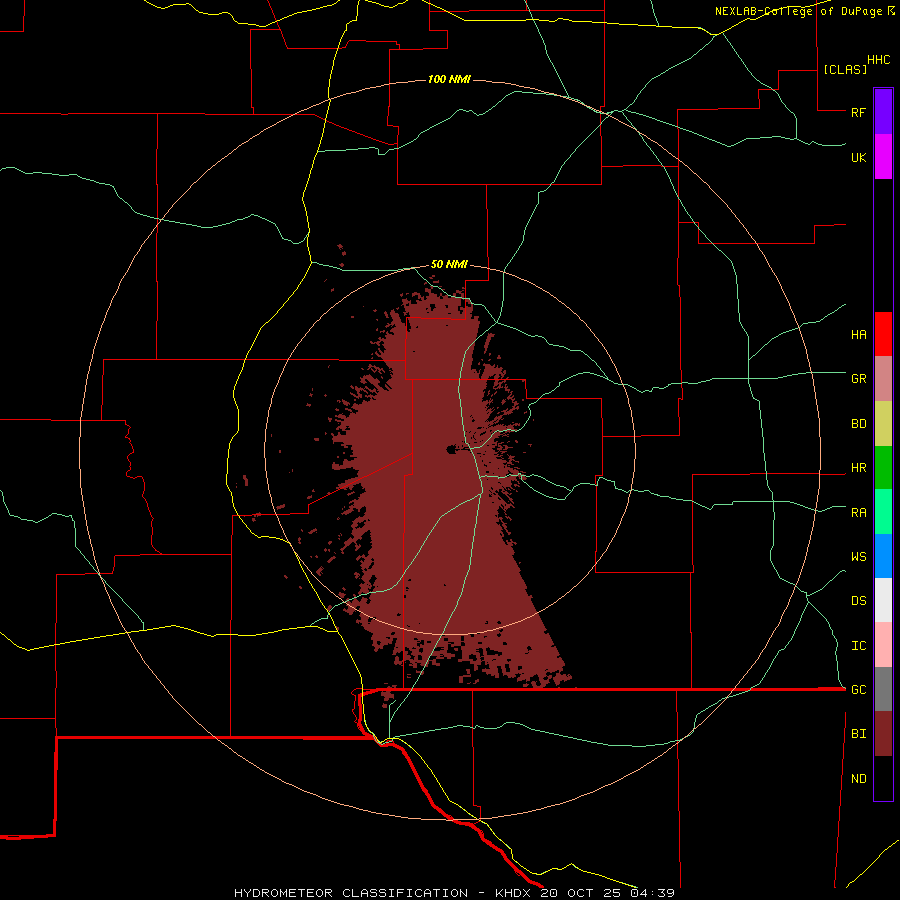Click the UK magenta legend swatch
This screenshot has width=900, height=900.
click(883, 157)
